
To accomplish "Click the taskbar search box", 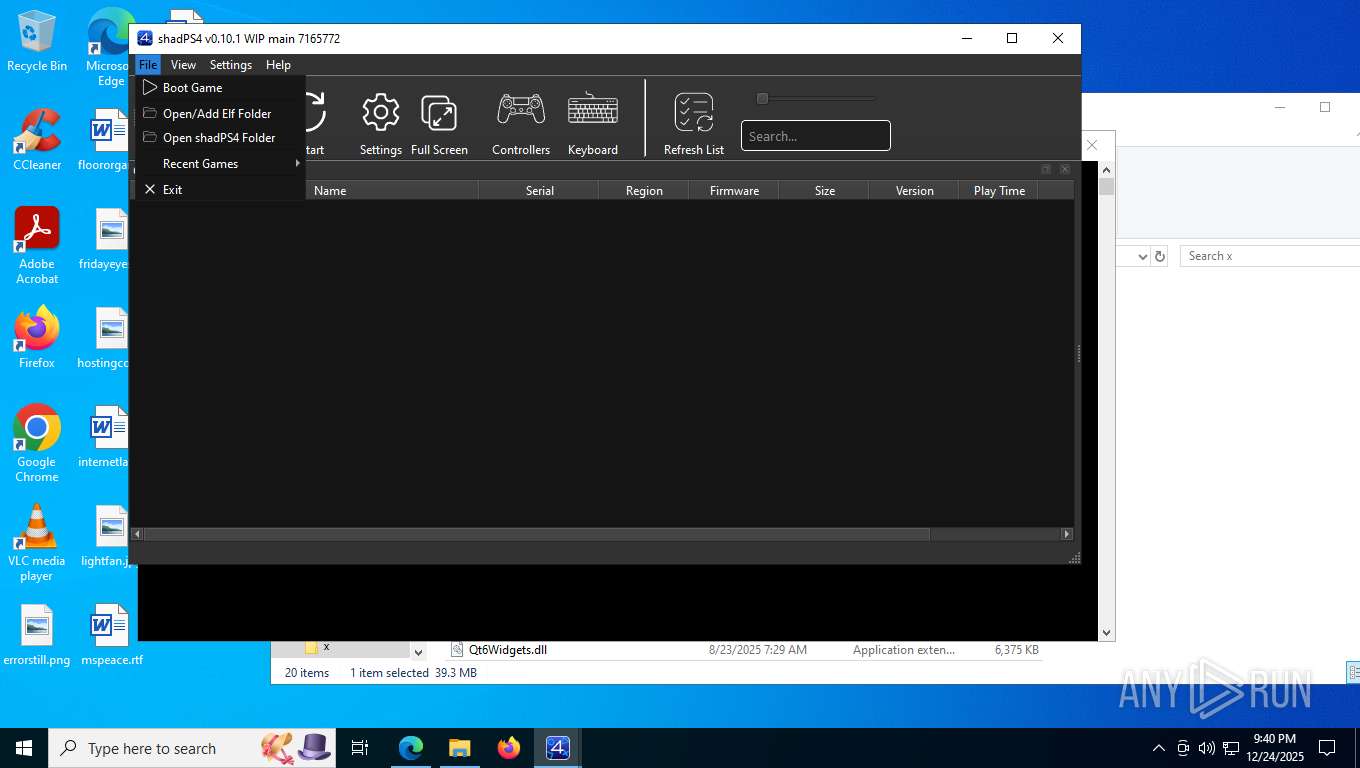I will 192,748.
